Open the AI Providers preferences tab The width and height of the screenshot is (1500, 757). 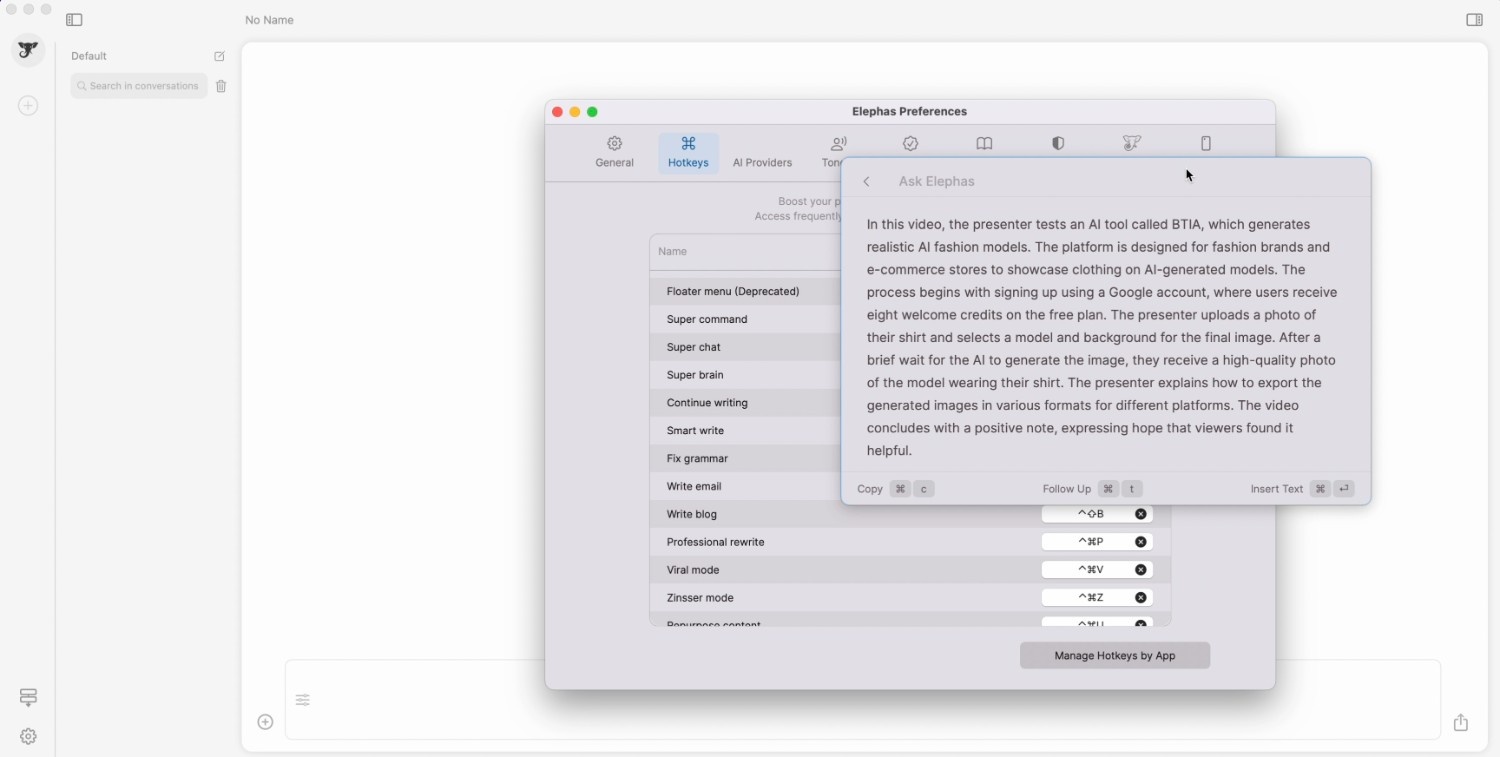coord(762,152)
